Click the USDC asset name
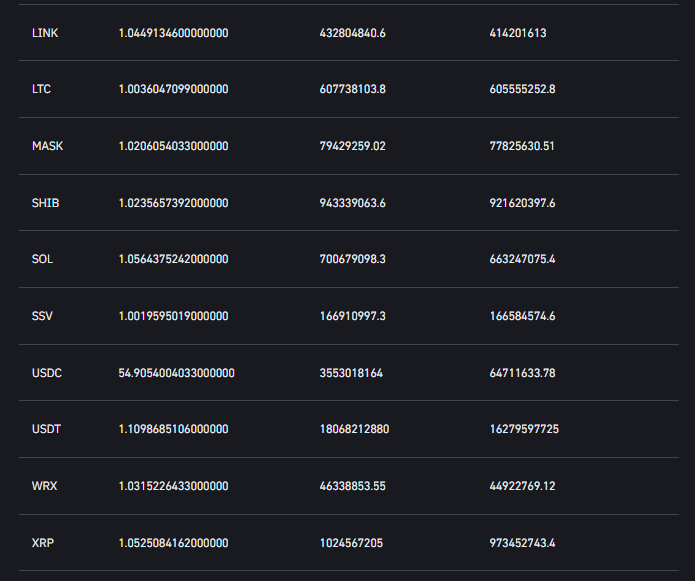 tap(47, 373)
